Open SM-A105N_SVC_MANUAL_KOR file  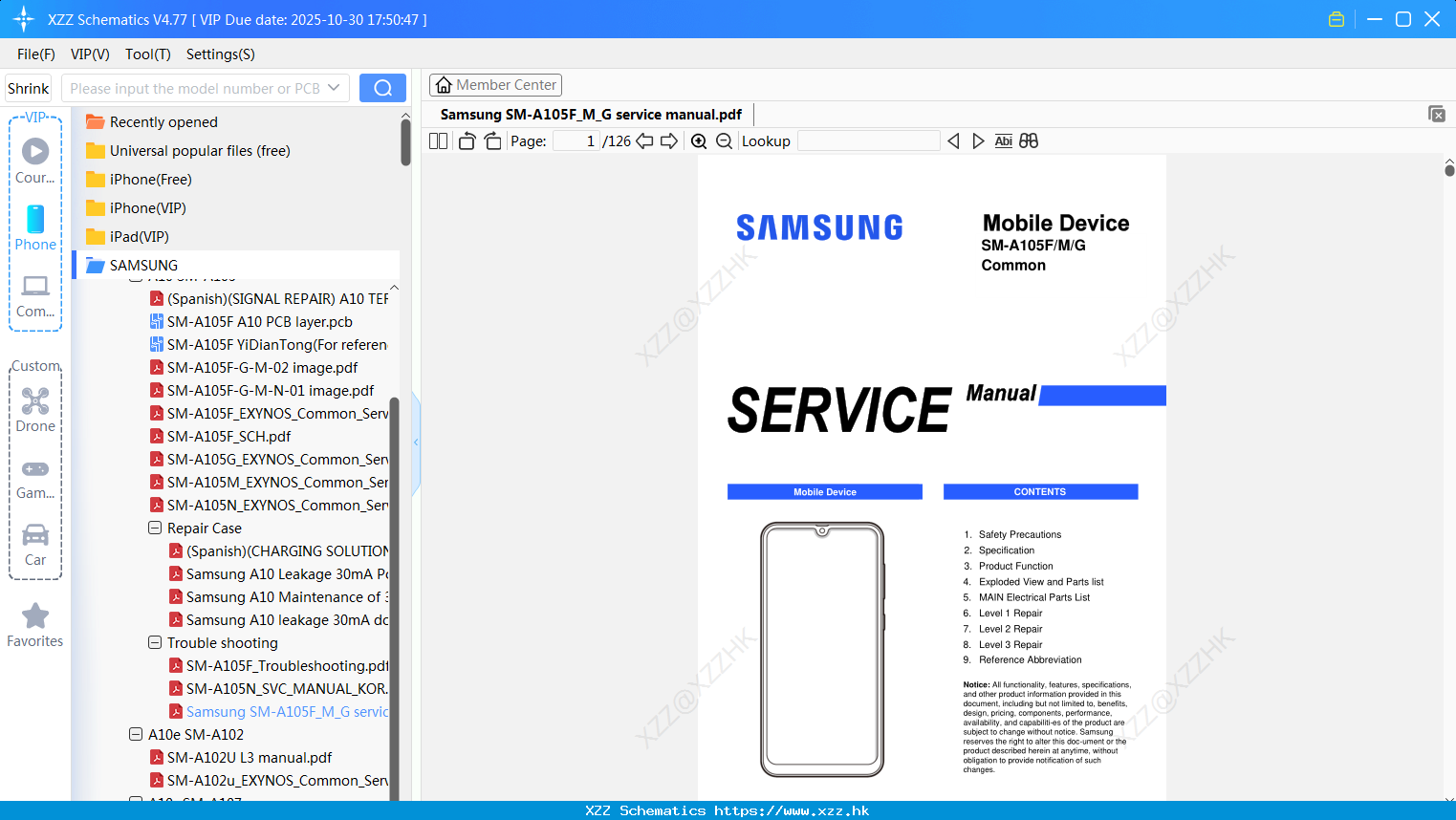[x=287, y=688]
